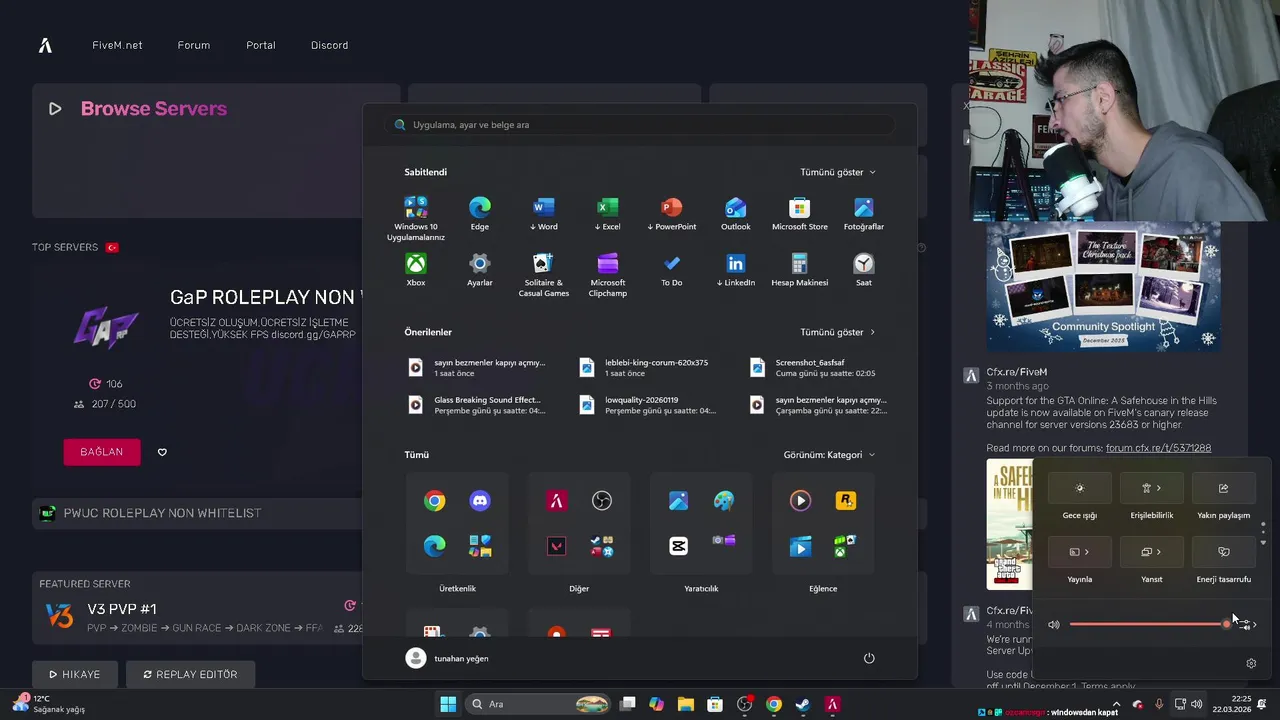Open Solitaire & Casual Games
Screen dimensions: 1280x720
[x=544, y=274]
